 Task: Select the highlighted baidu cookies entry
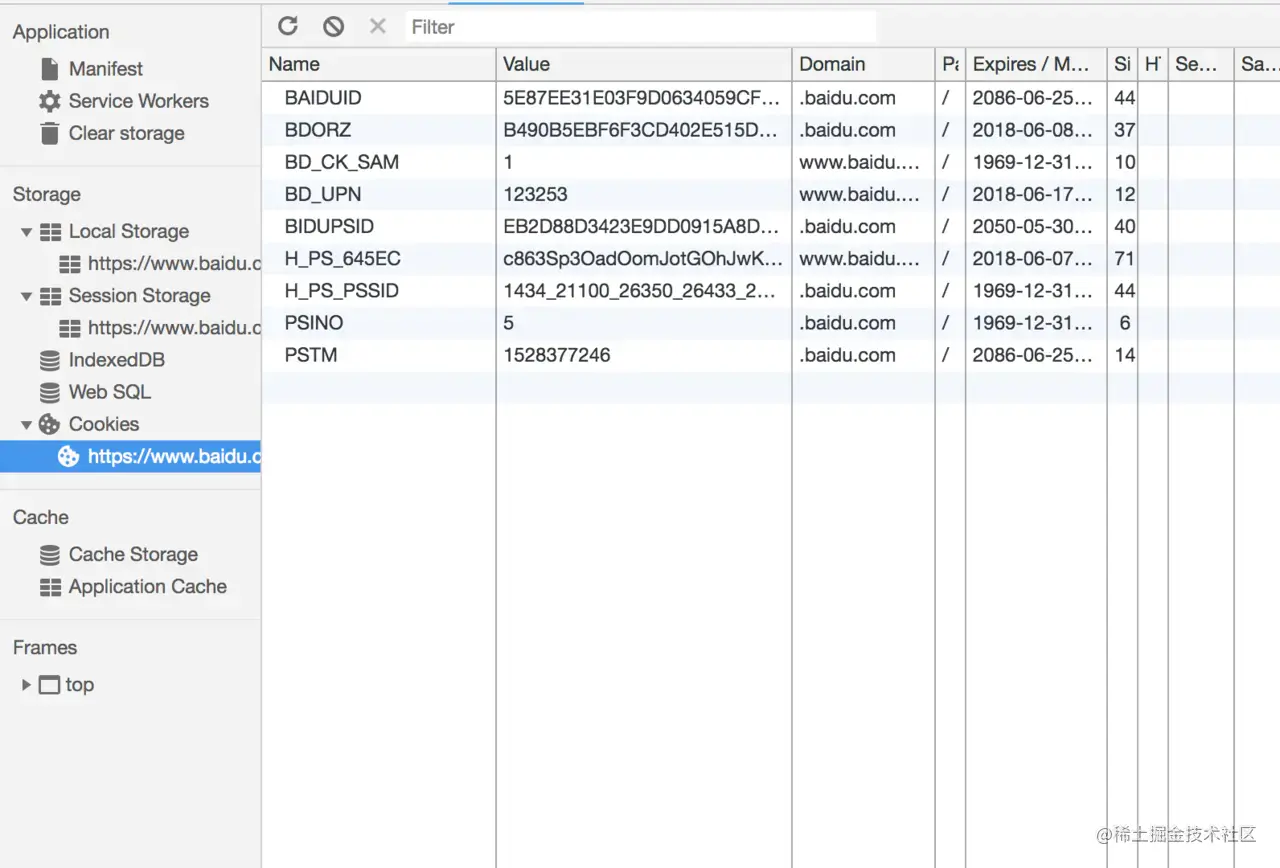(x=130, y=457)
